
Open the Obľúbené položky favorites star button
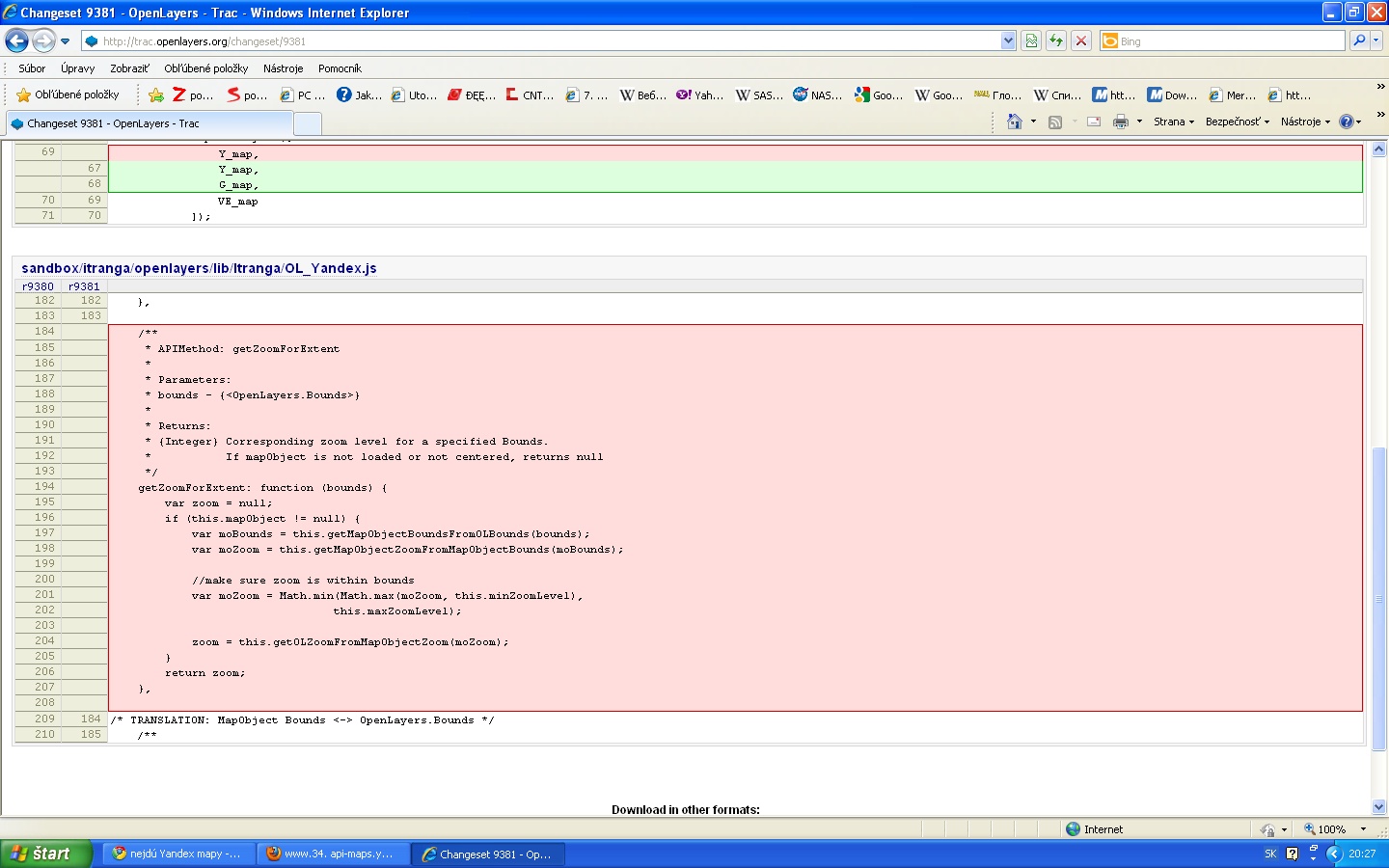(68, 95)
